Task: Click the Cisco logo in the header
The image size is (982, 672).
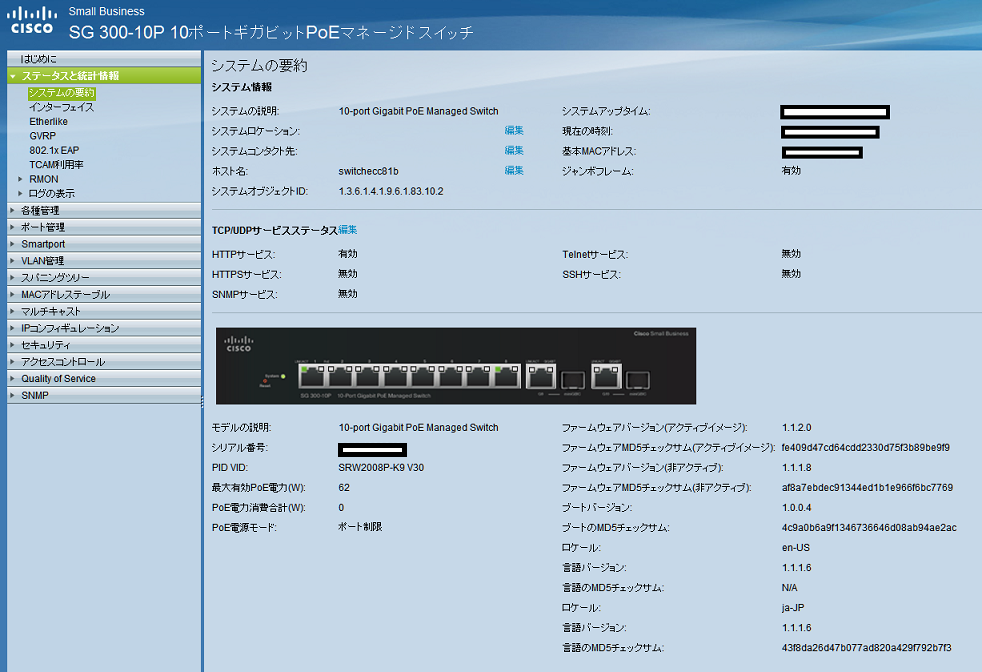Action: pyautogui.click(x=32, y=21)
